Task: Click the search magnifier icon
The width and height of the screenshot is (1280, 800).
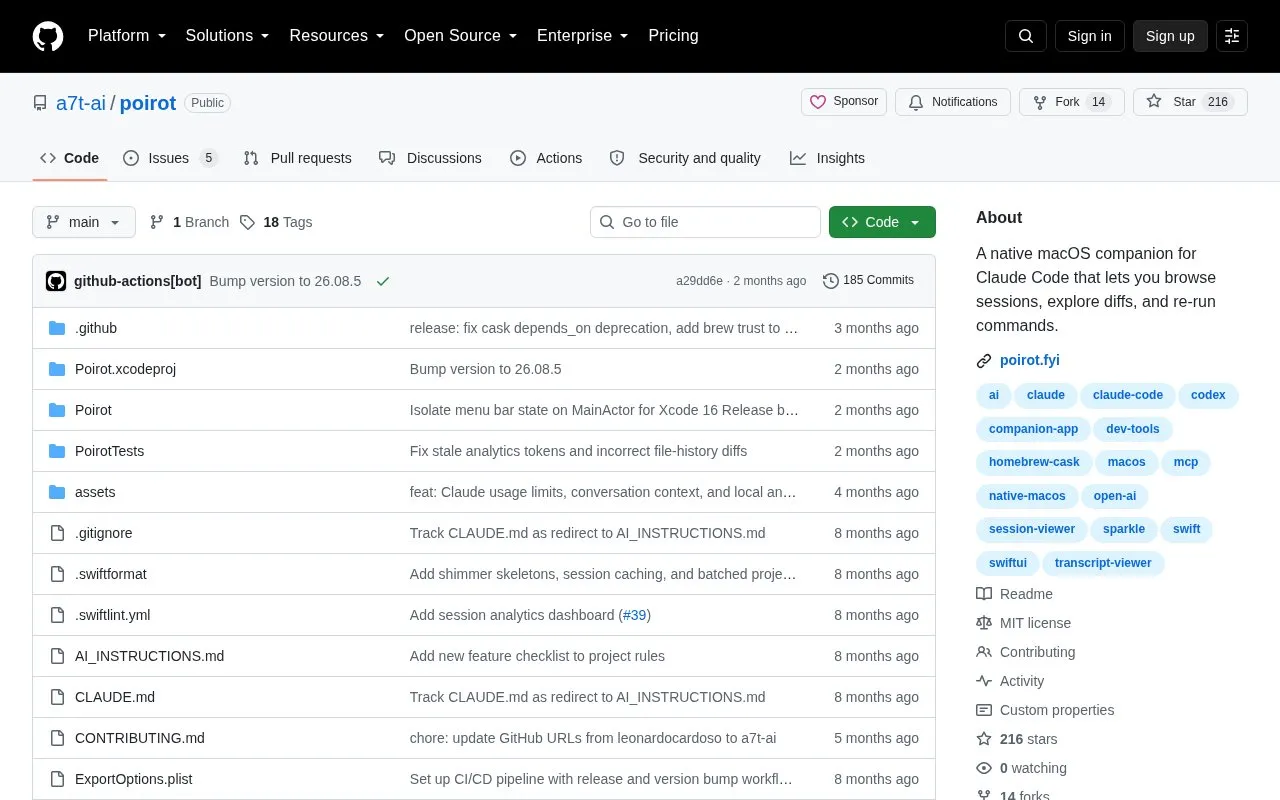Action: pos(1026,36)
